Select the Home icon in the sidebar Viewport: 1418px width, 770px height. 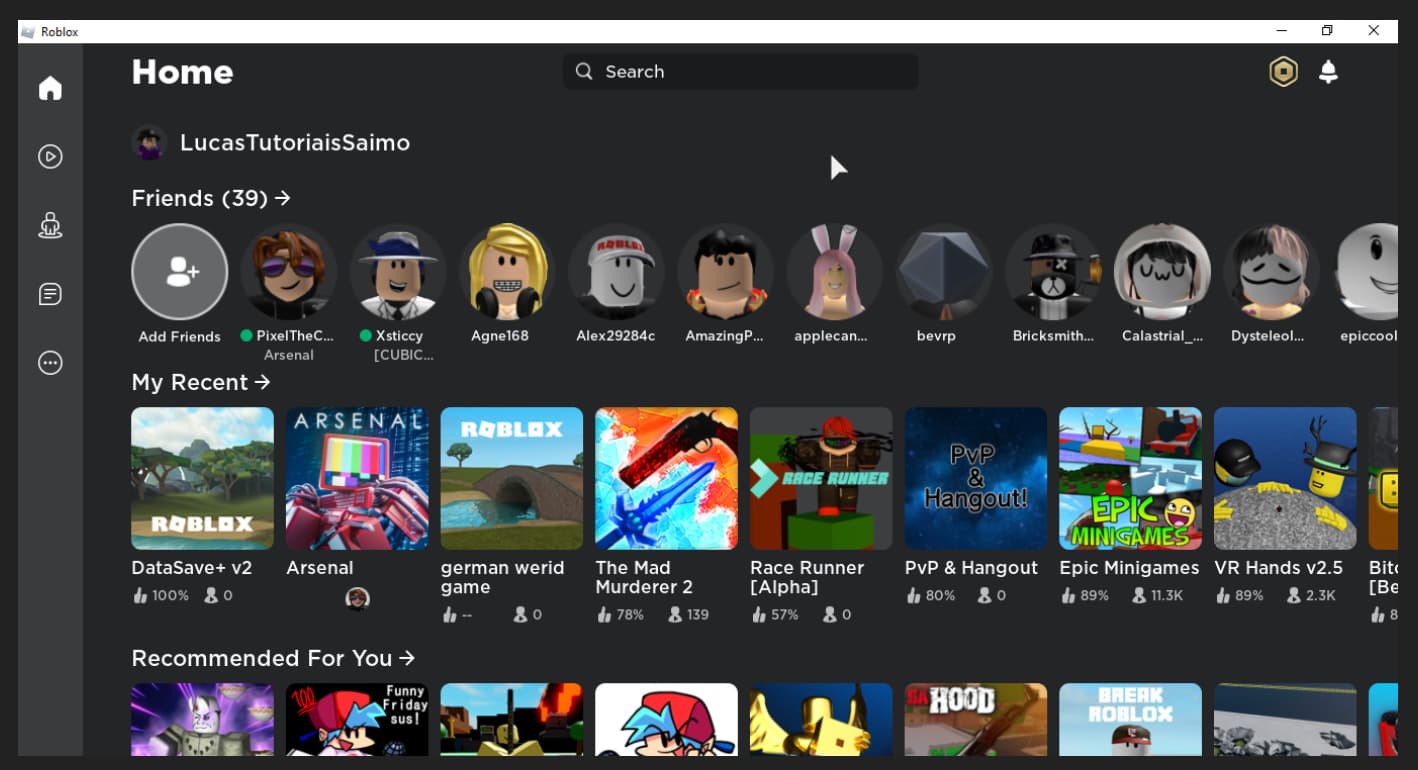click(50, 88)
